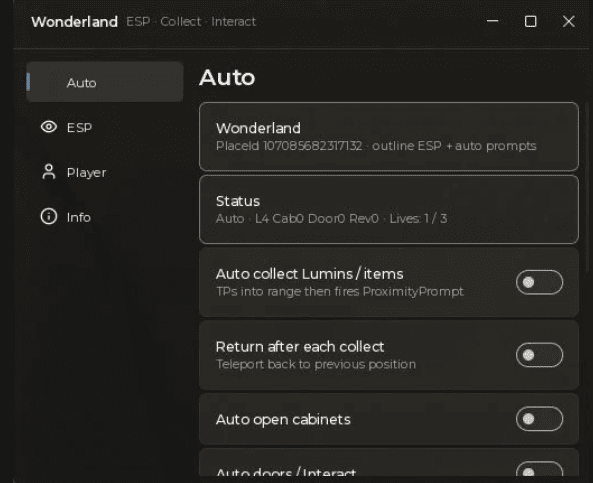This screenshot has width=593, height=483.
Task: Close the Wonderland window
Action: pyautogui.click(x=568, y=22)
